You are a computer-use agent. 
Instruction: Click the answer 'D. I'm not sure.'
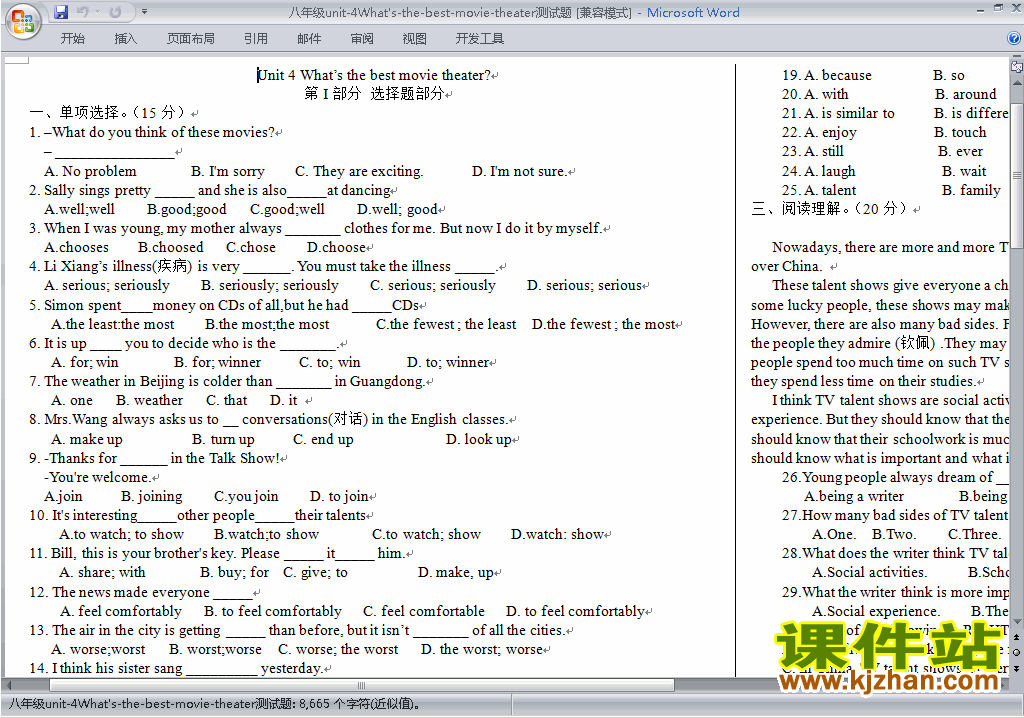519,171
